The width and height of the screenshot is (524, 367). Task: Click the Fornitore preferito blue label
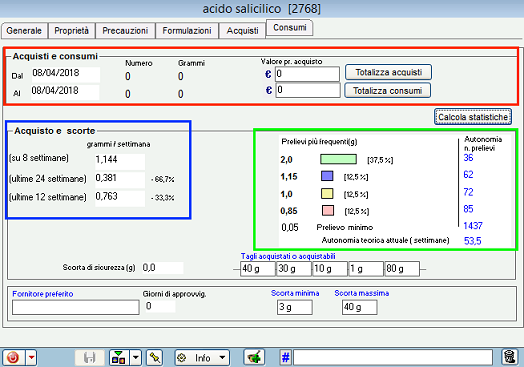[x=43, y=294]
